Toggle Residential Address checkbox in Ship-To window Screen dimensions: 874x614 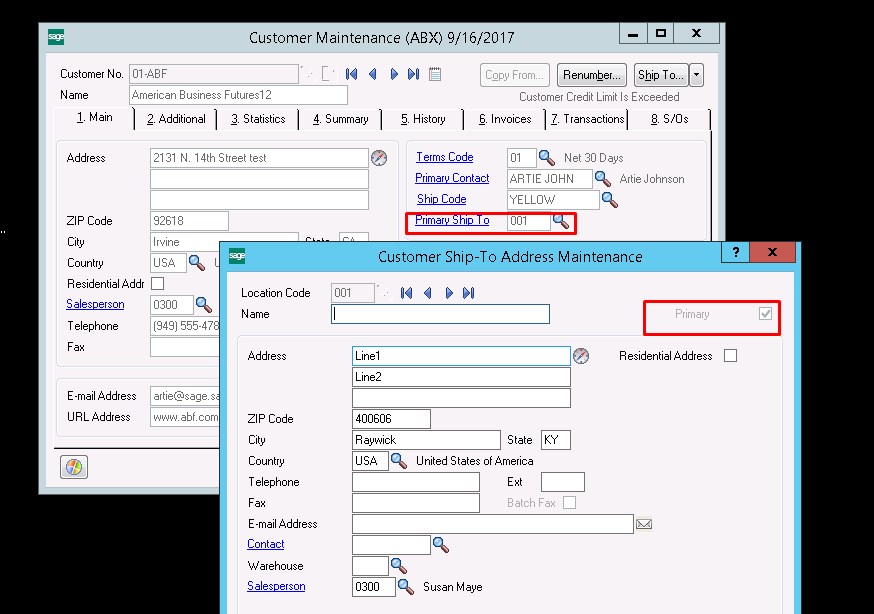(x=730, y=355)
